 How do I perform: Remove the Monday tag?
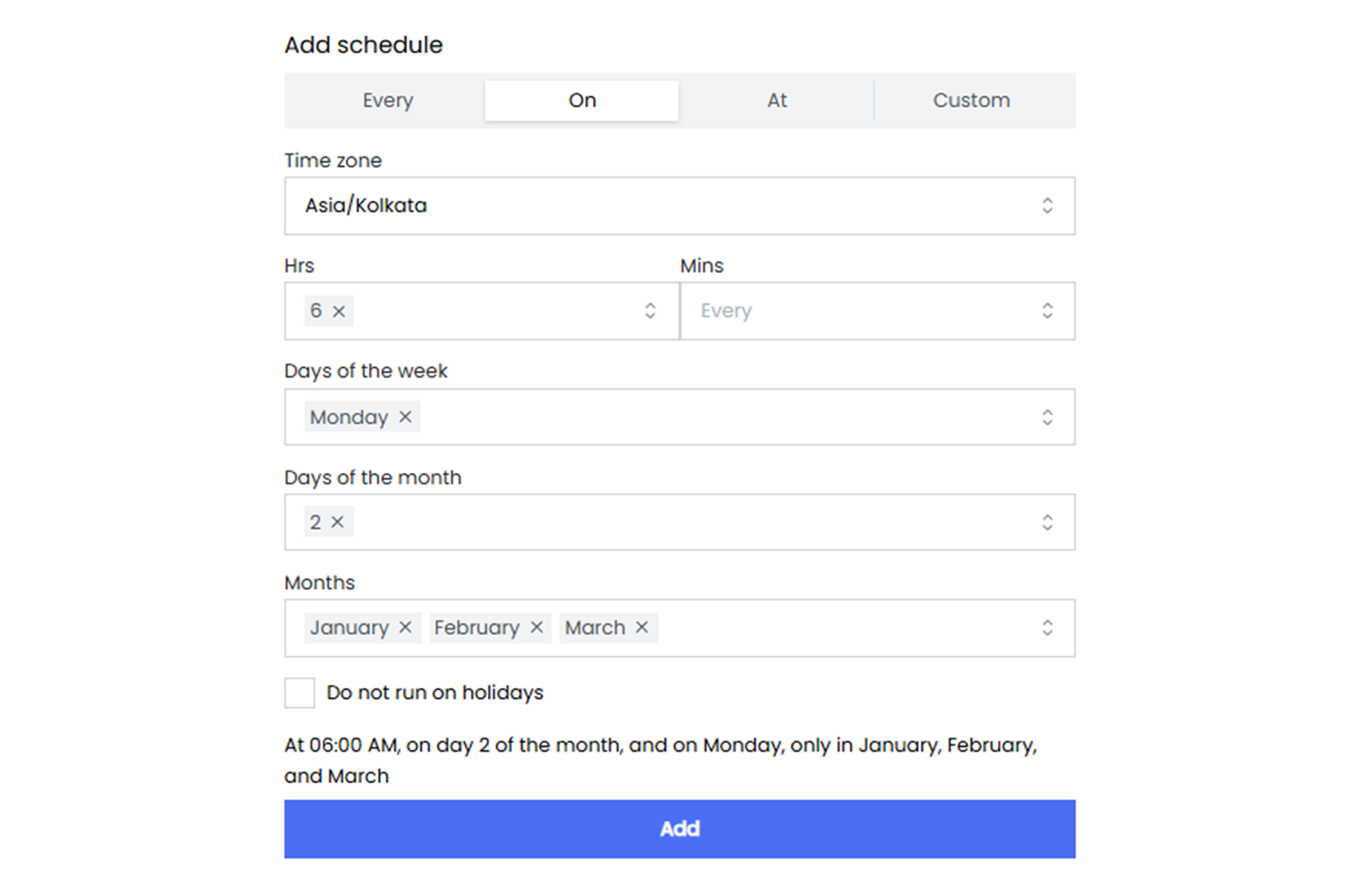(405, 417)
